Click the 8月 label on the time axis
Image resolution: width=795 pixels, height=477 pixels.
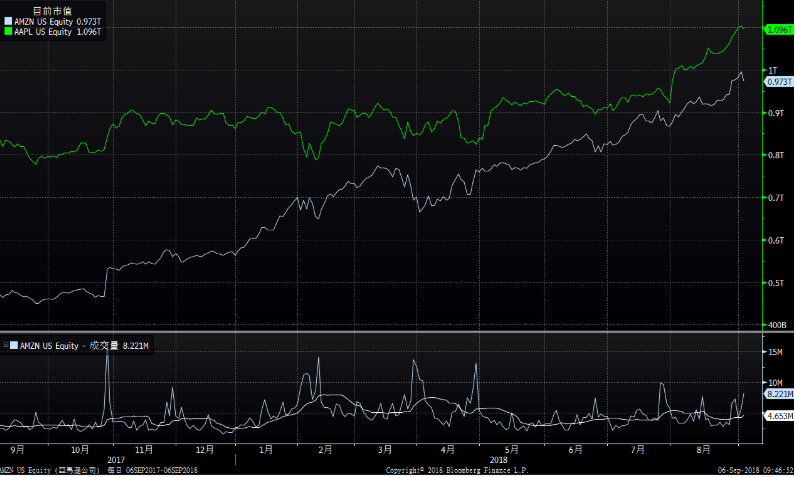coord(703,450)
